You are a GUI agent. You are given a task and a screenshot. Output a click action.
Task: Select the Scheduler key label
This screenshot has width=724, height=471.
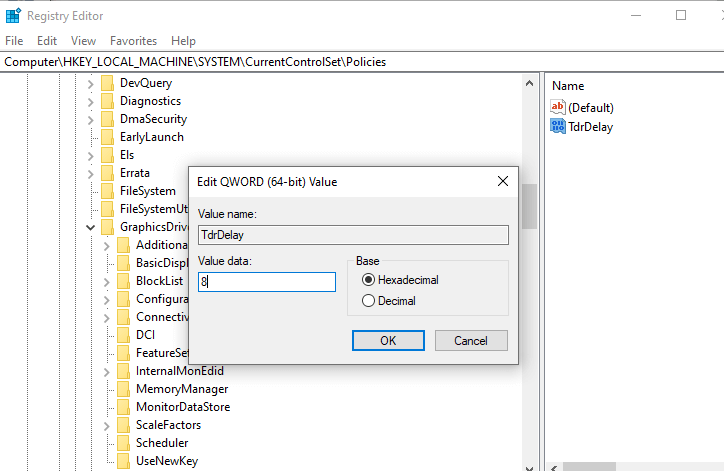162,443
